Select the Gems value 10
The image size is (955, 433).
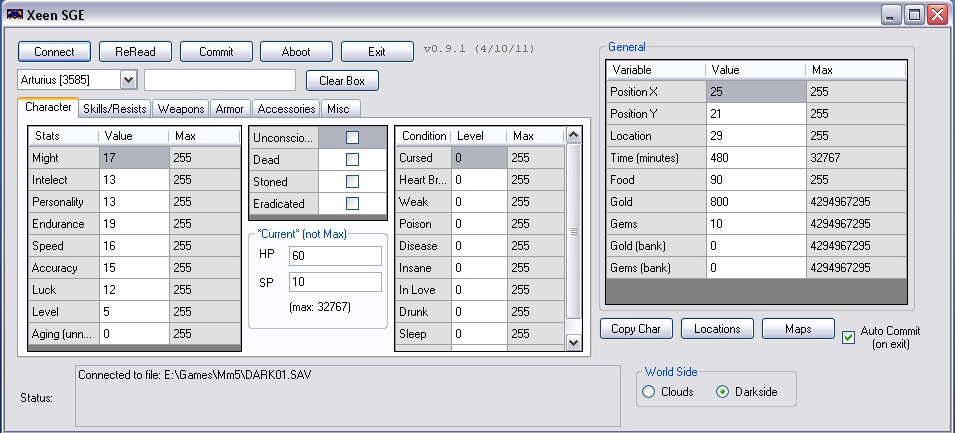coord(756,224)
